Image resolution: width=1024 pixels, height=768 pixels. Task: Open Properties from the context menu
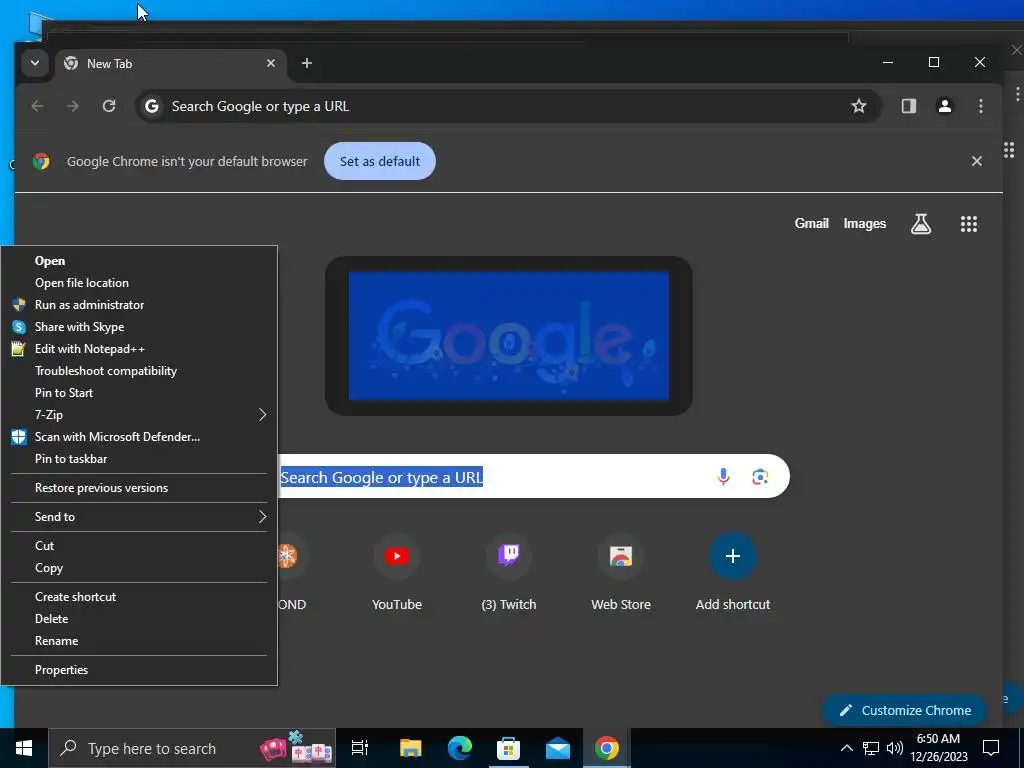point(139,669)
